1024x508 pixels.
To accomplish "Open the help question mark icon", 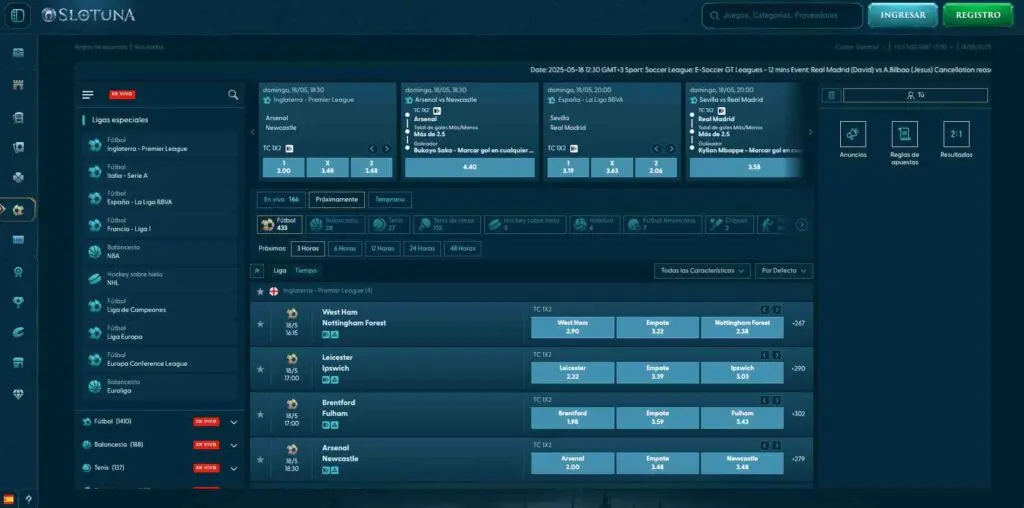I will pyautogui.click(x=28, y=500).
